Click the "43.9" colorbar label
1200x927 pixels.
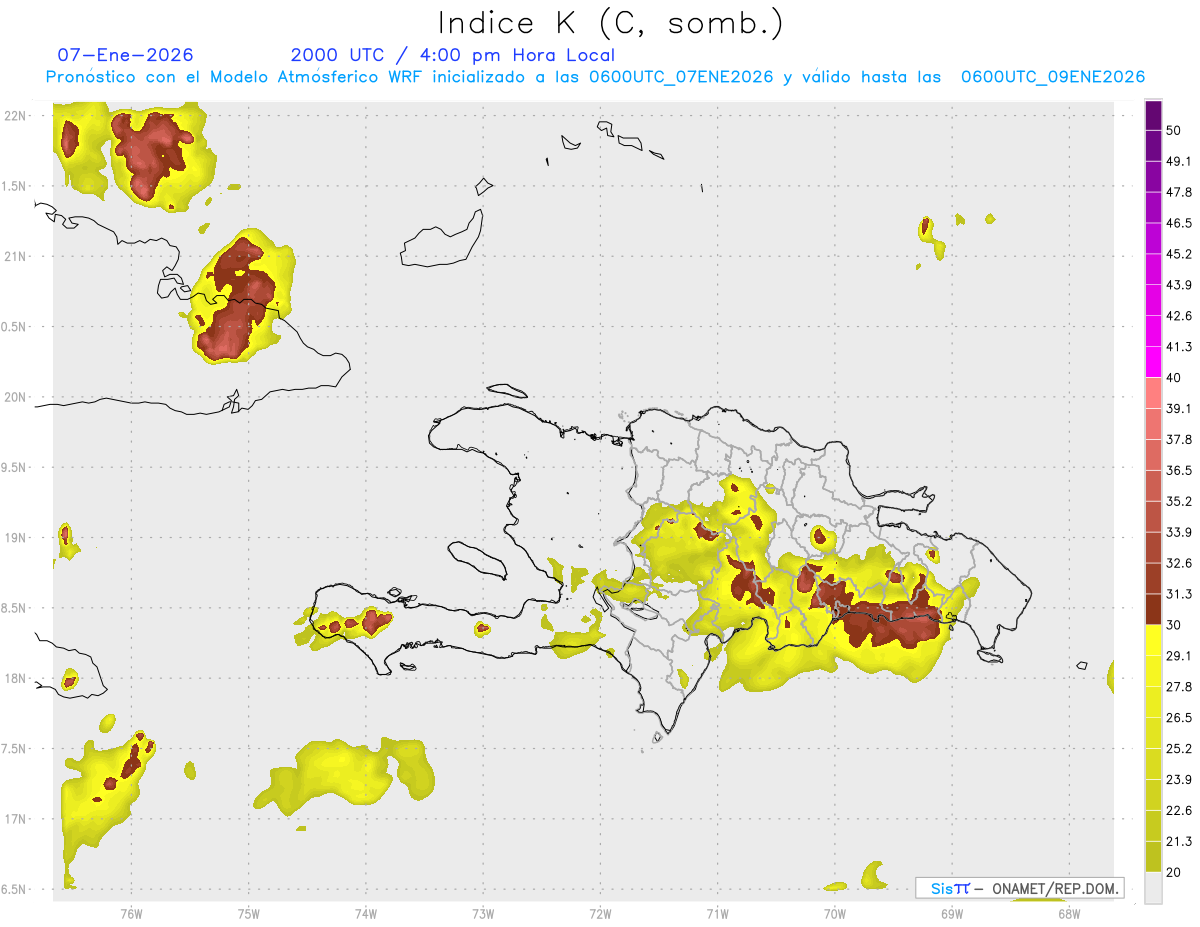pos(1179,285)
